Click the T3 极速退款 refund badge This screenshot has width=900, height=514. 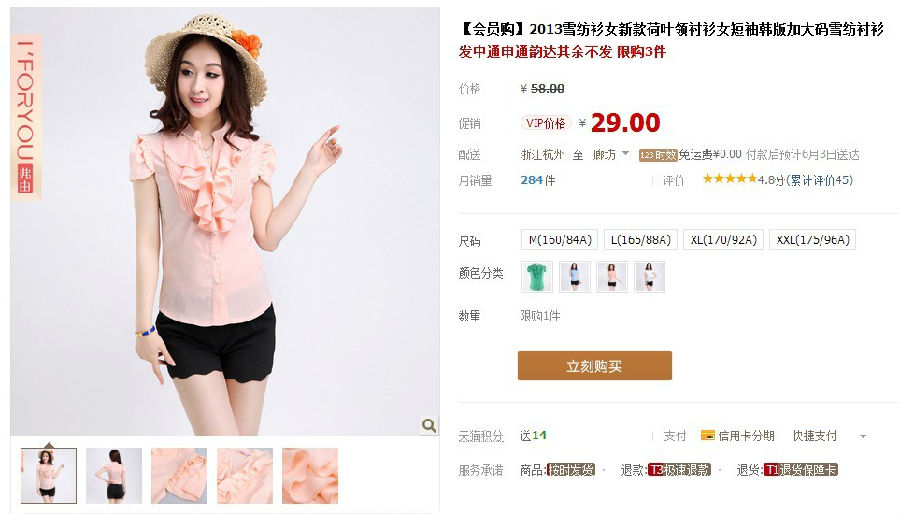click(680, 470)
